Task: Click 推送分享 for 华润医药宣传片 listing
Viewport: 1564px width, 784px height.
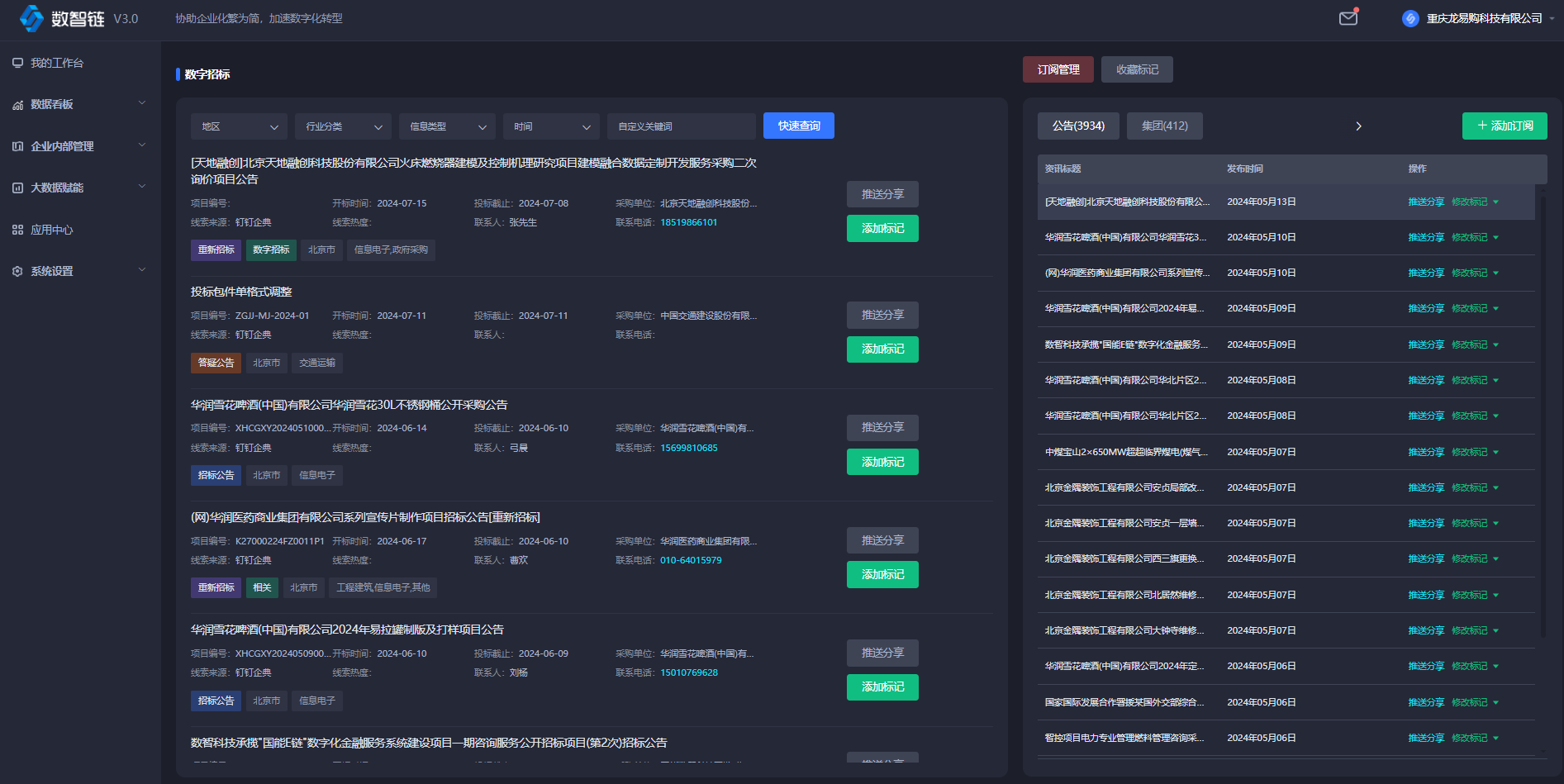Action: 882,540
